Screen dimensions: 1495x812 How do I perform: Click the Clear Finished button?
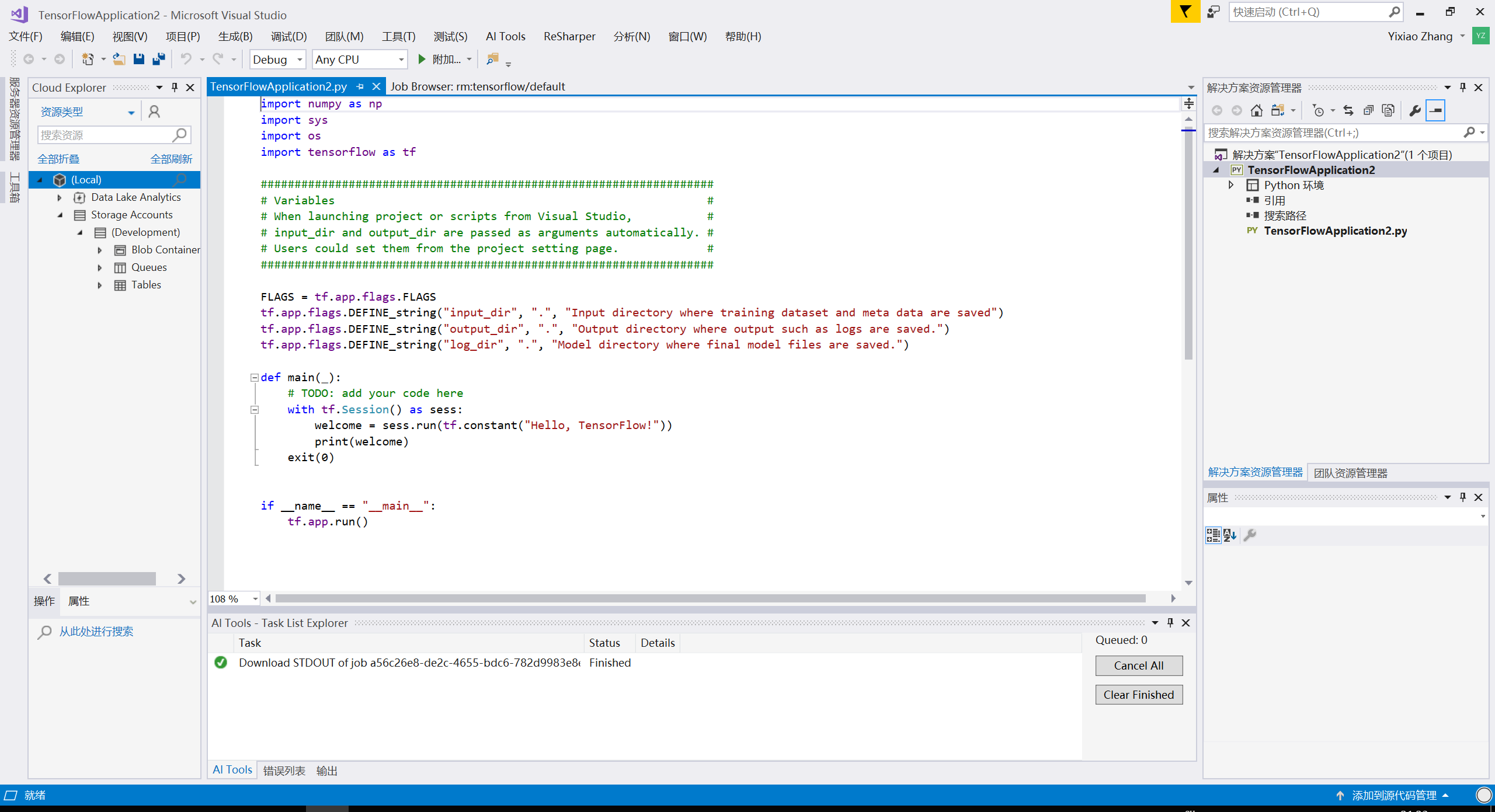(1138, 695)
